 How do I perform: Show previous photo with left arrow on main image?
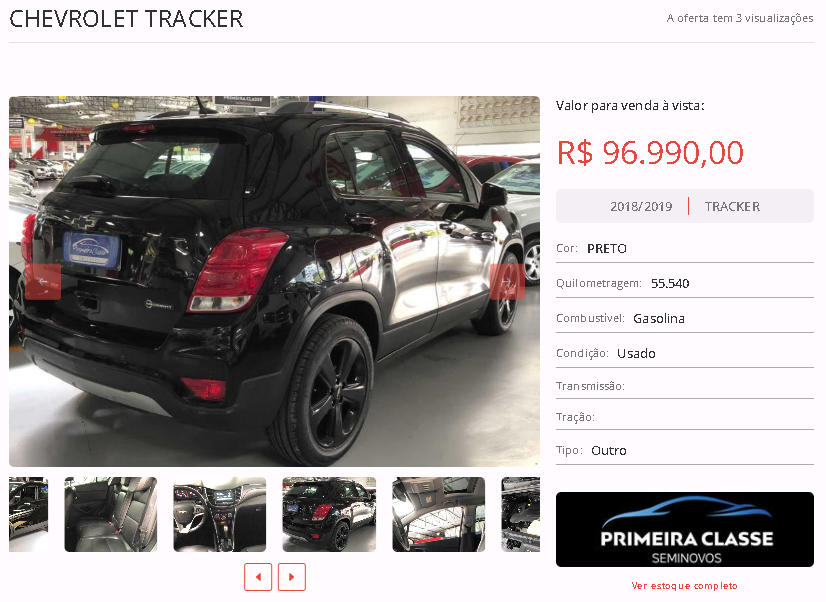tap(43, 282)
